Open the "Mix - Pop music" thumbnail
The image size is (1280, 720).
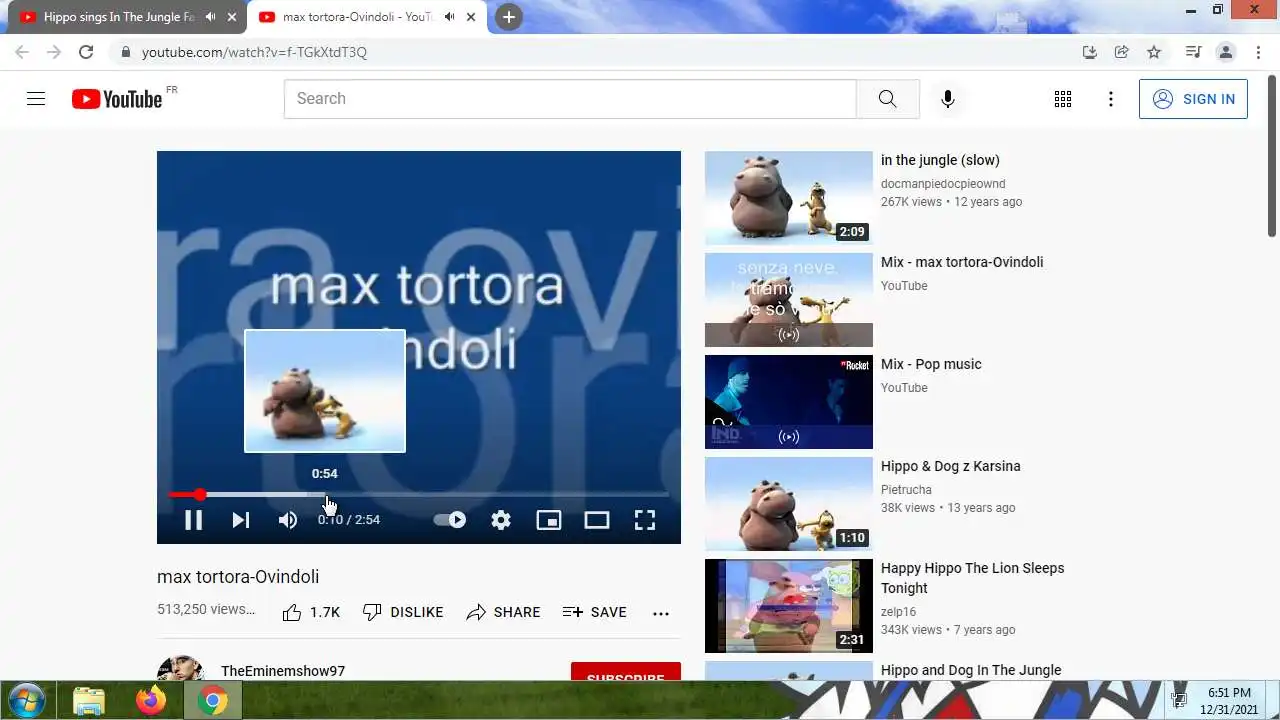[x=789, y=402]
